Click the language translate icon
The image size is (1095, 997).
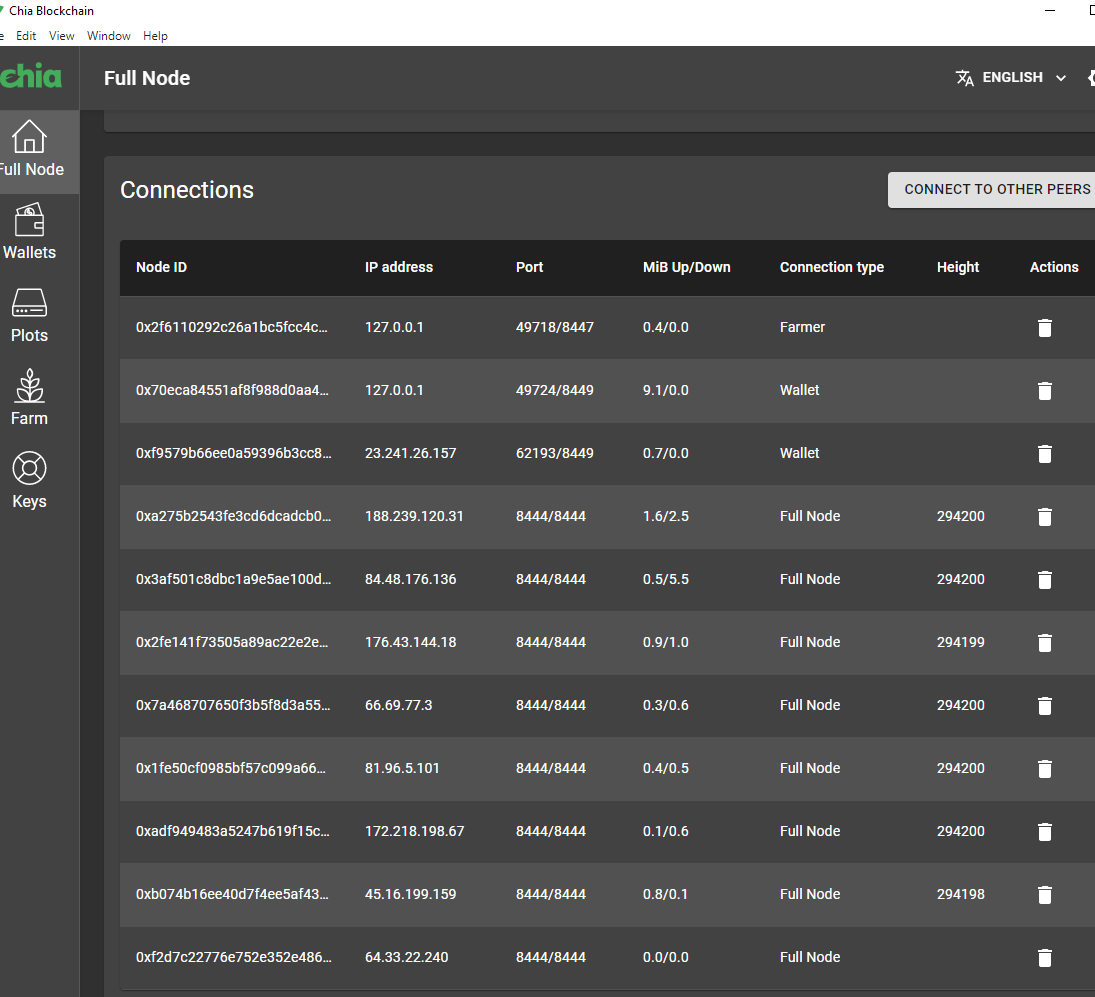click(x=964, y=77)
